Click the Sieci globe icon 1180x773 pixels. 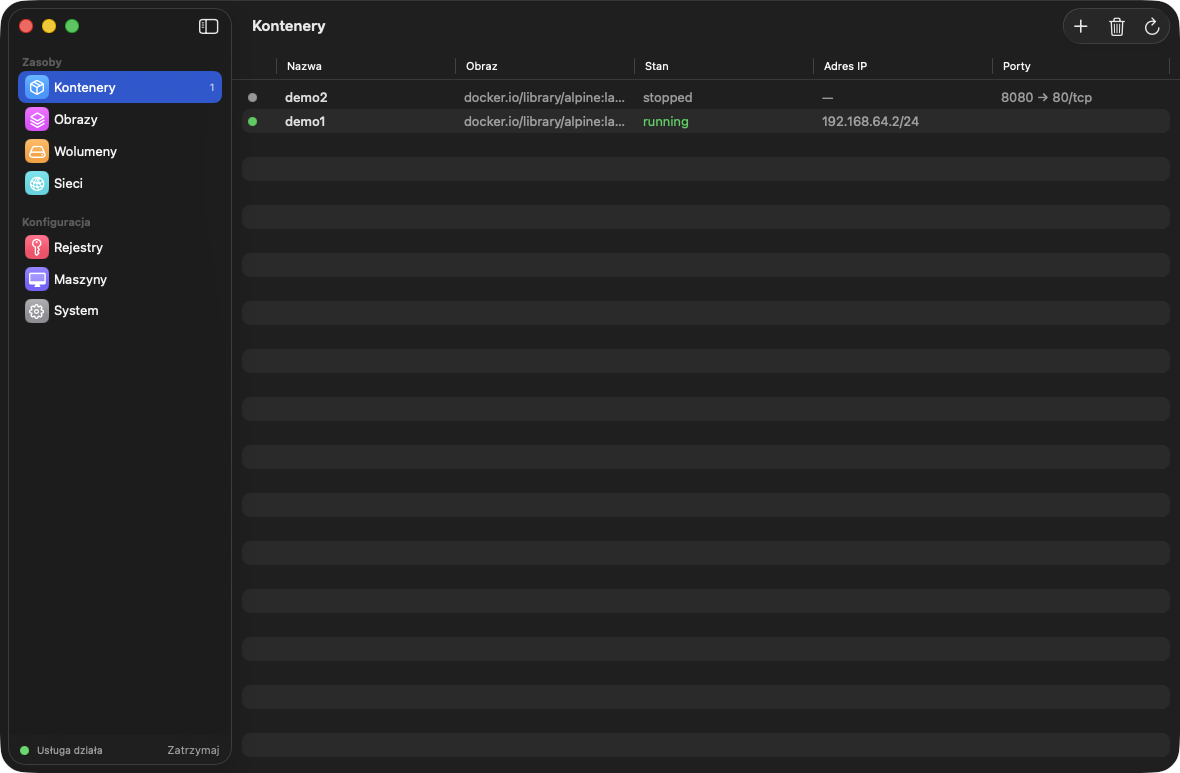[x=37, y=183]
